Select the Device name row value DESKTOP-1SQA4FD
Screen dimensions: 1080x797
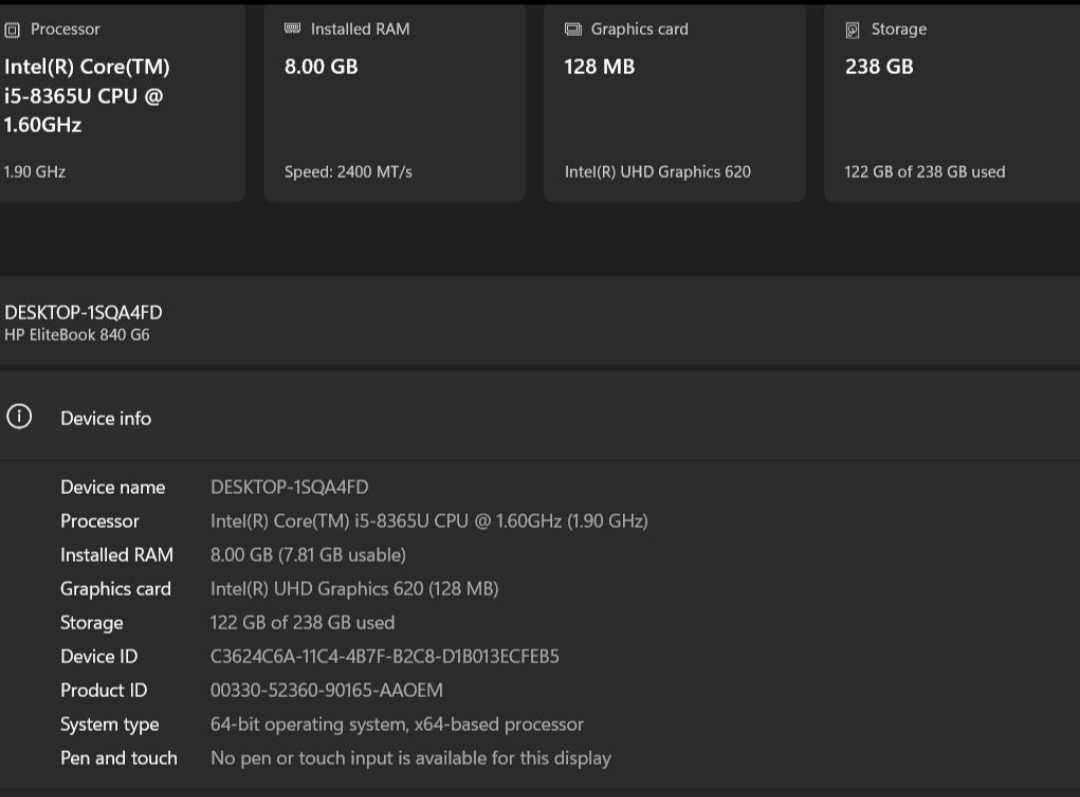[x=289, y=487]
